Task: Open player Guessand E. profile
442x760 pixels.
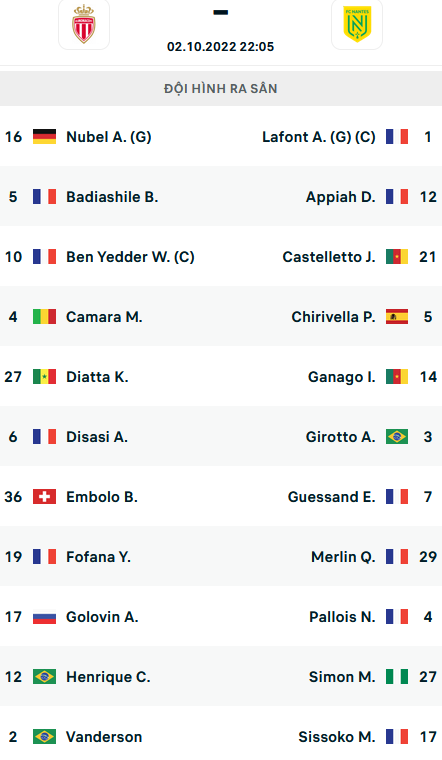Action: [x=332, y=497]
